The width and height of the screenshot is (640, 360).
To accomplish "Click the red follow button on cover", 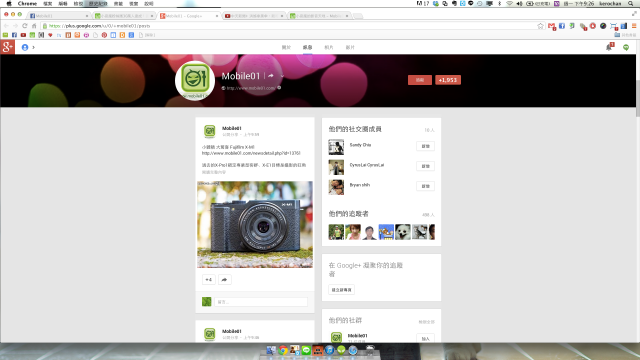I will pos(420,80).
